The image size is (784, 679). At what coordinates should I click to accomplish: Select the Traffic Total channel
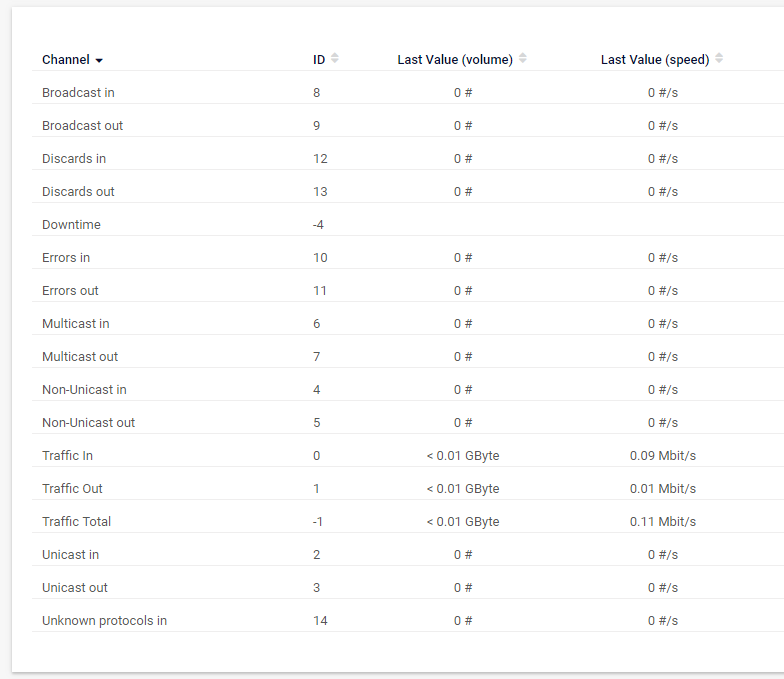tap(76, 522)
